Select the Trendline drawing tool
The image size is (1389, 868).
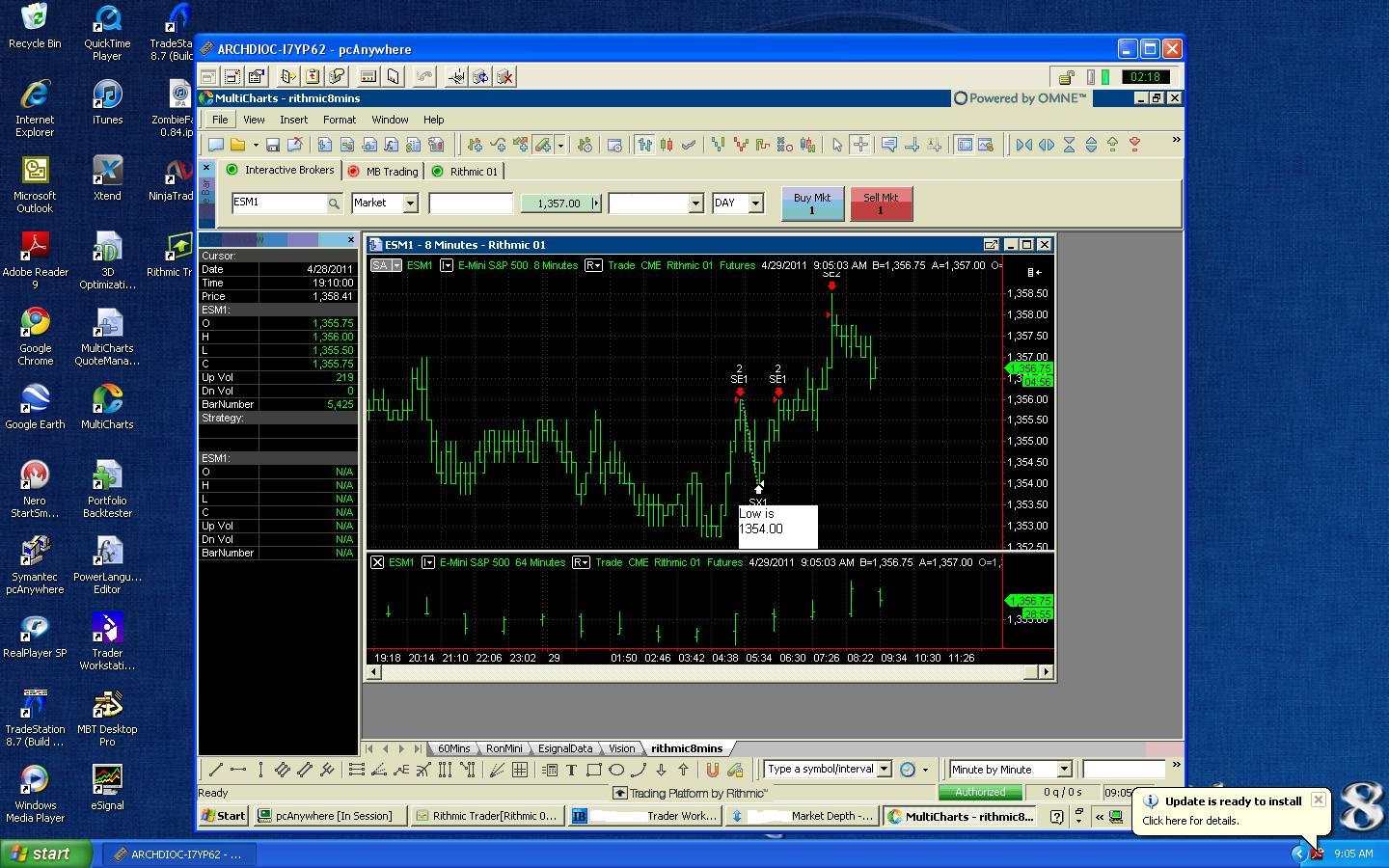(215, 770)
